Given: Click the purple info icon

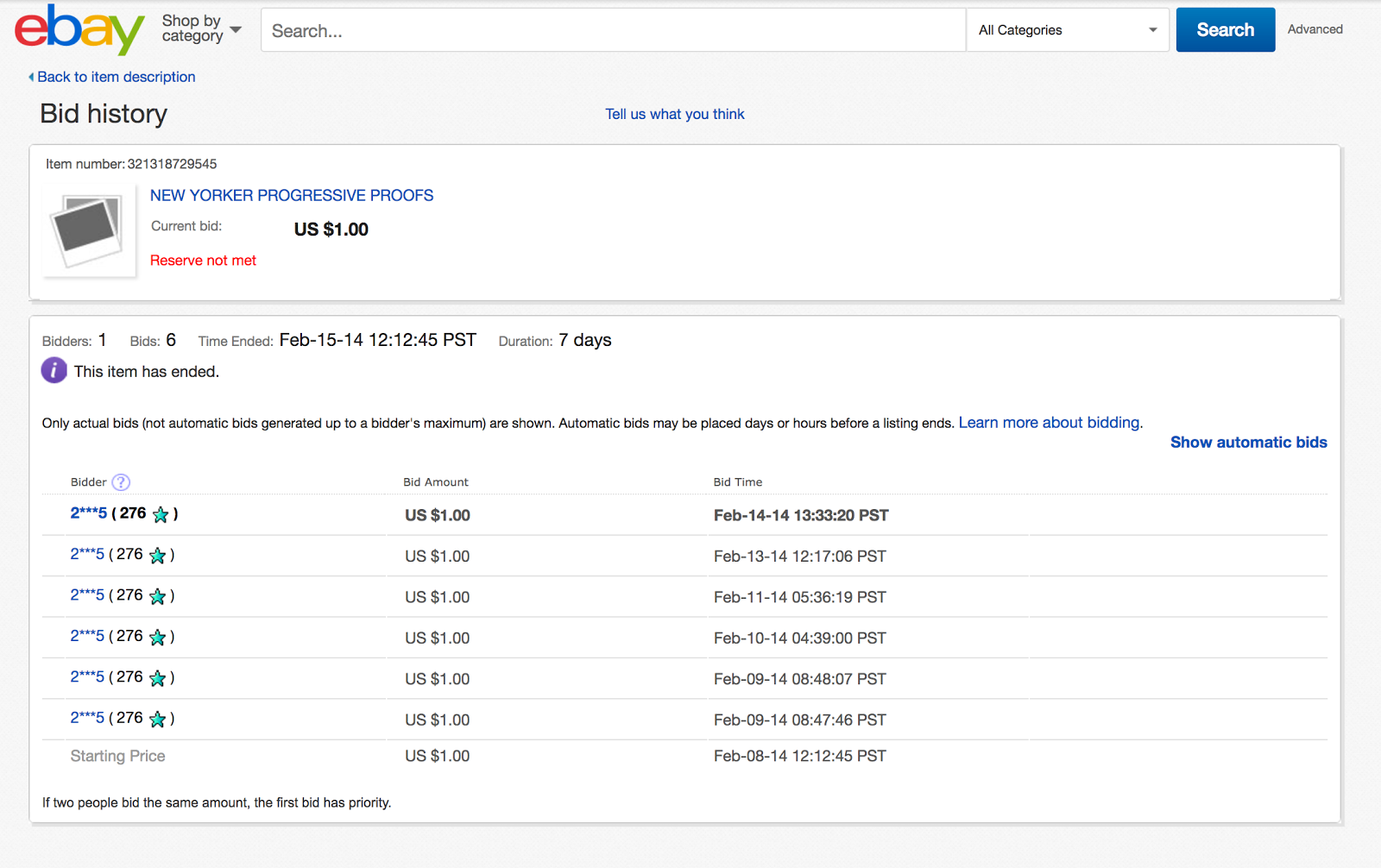Looking at the screenshot, I should (x=54, y=370).
